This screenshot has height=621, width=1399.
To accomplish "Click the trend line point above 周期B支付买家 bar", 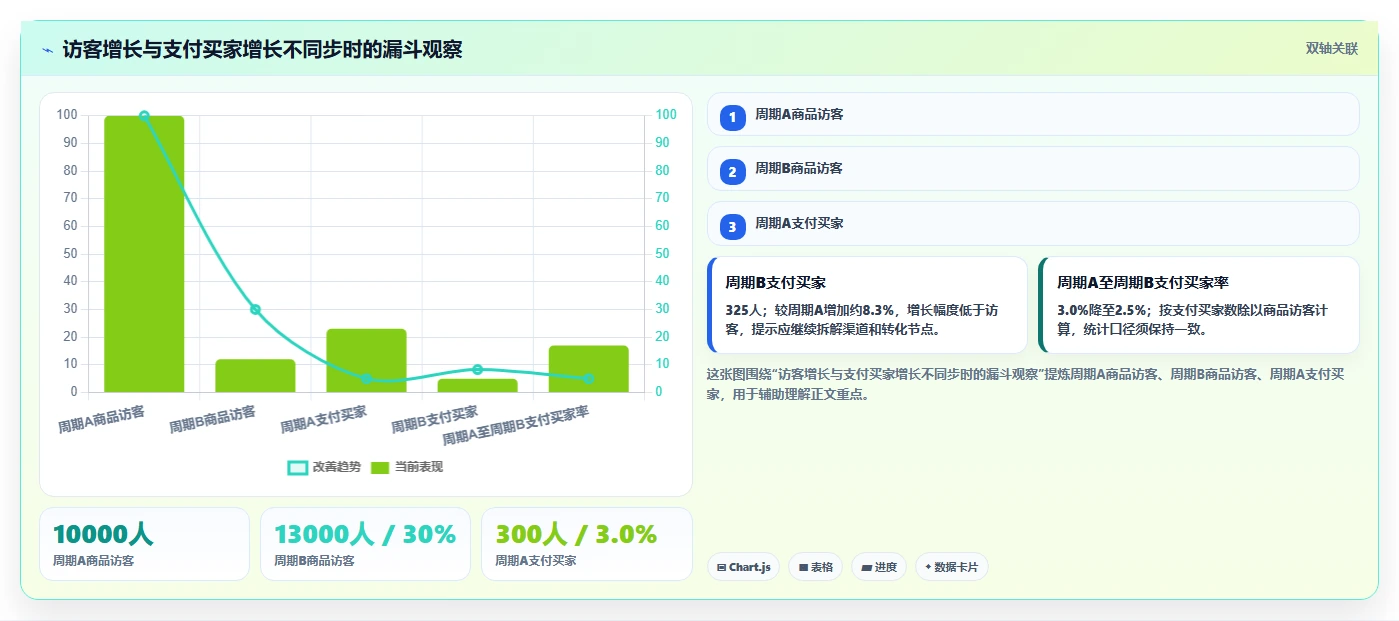I will click(477, 370).
